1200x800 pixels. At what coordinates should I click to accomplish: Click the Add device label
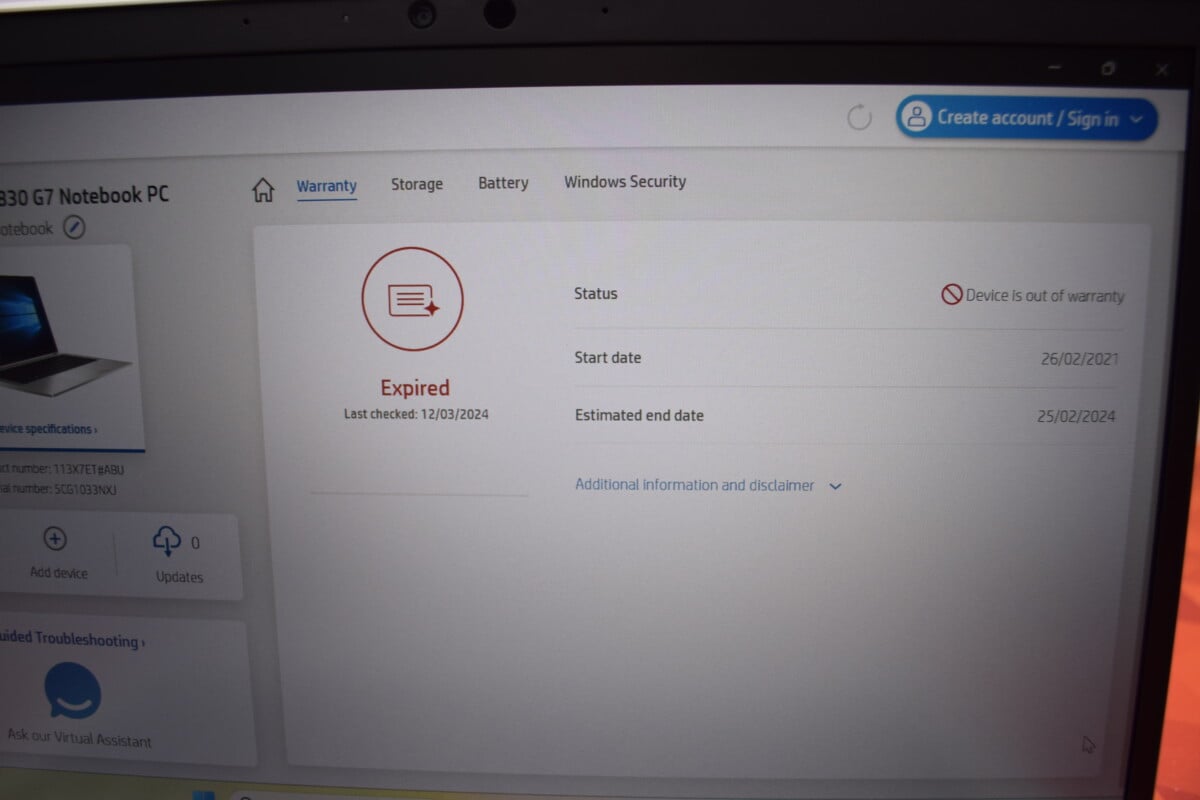click(58, 573)
